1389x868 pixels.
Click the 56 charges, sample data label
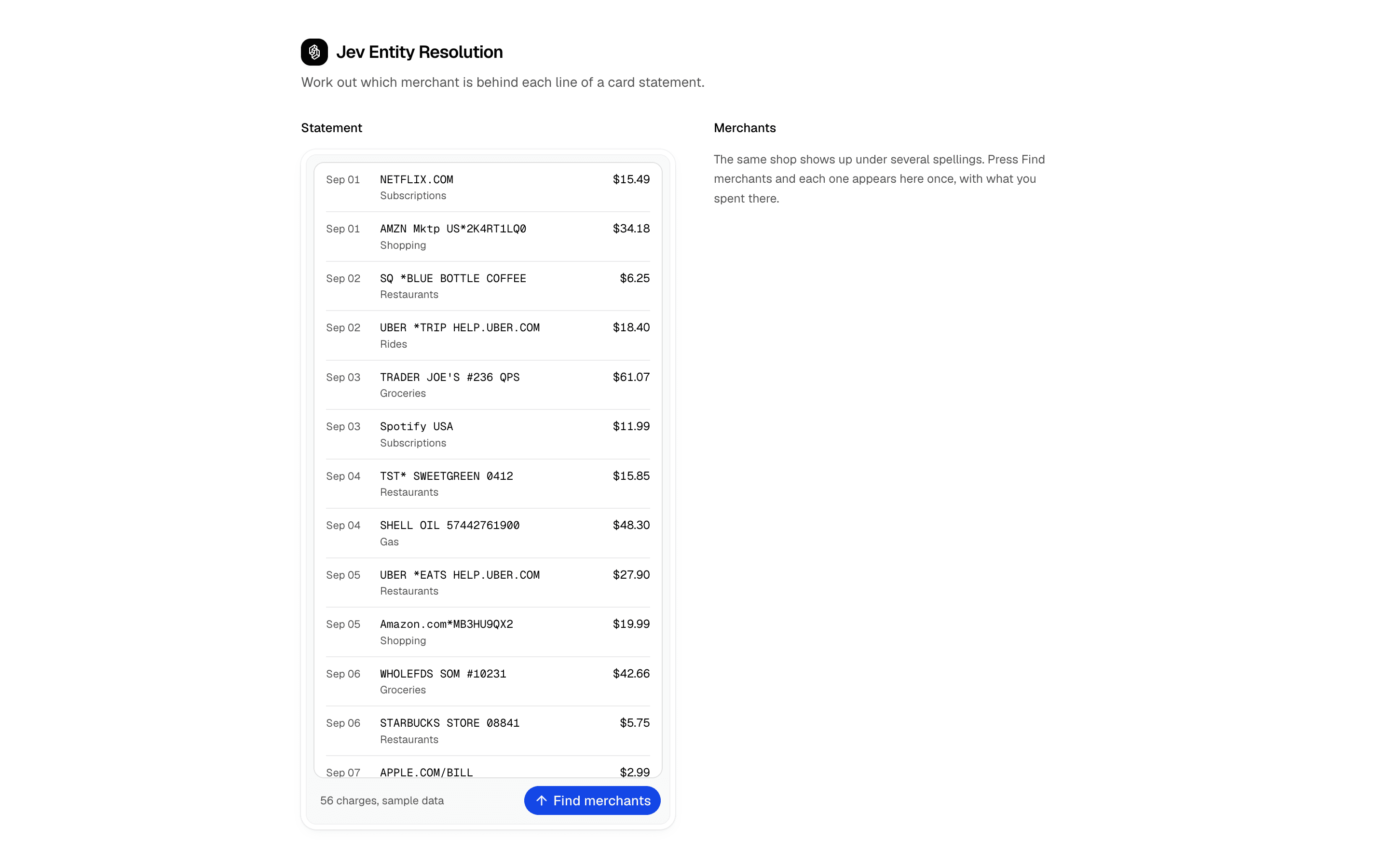click(x=381, y=800)
